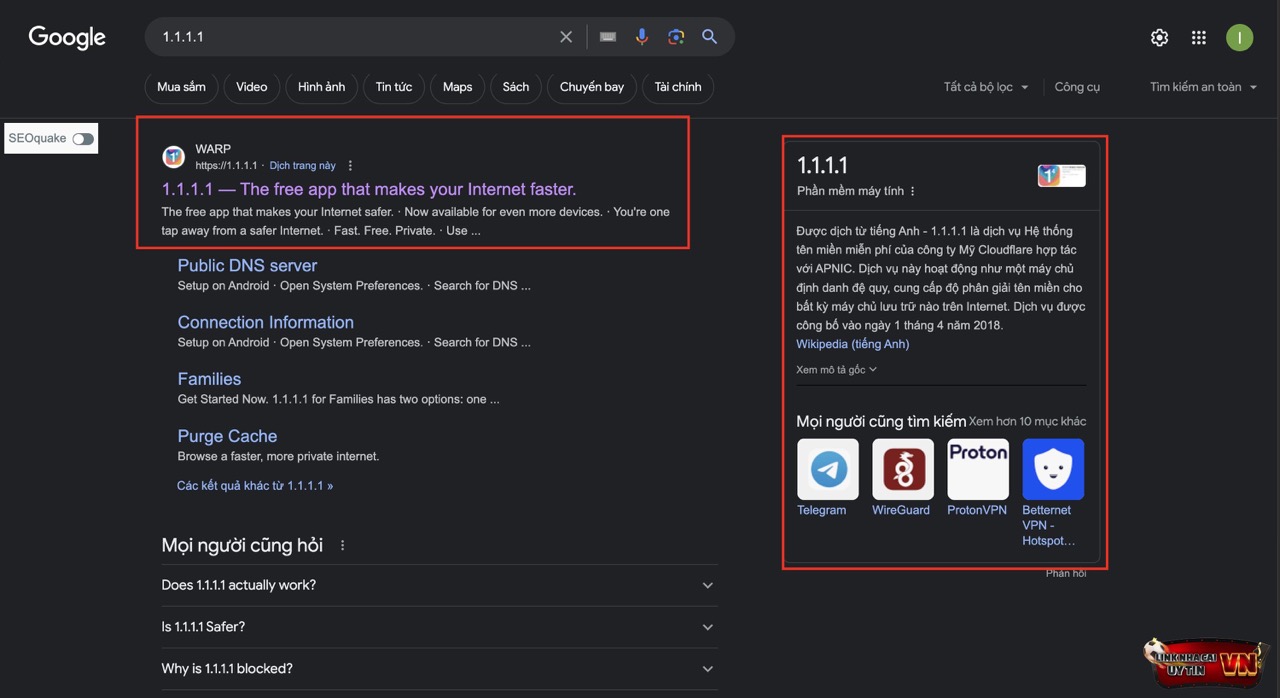This screenshot has height=698, width=1280.
Task: Open the Public DNS server sitelink
Action: tap(247, 266)
